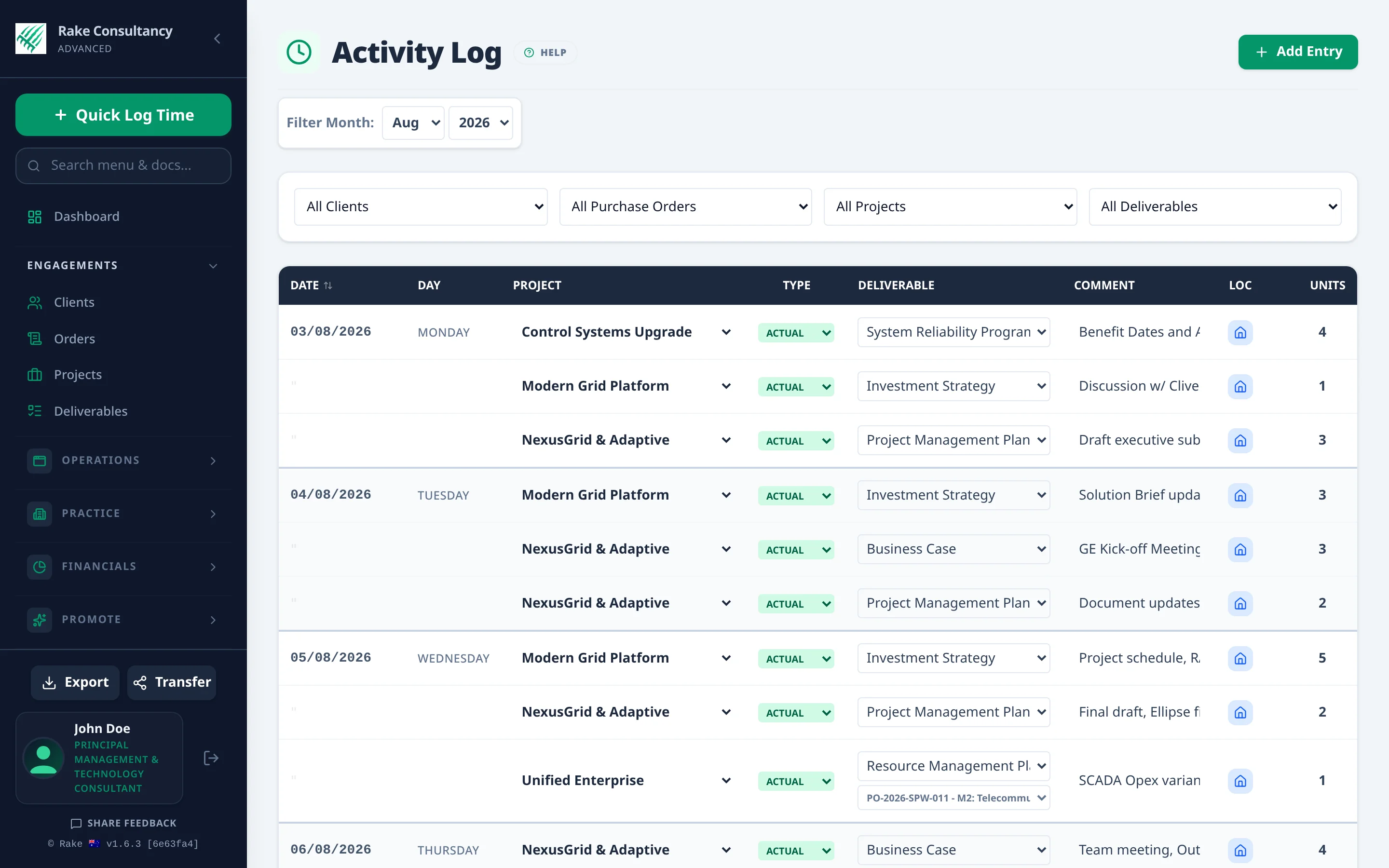Click the Operations calendar icon
1389x868 pixels.
pos(40,461)
